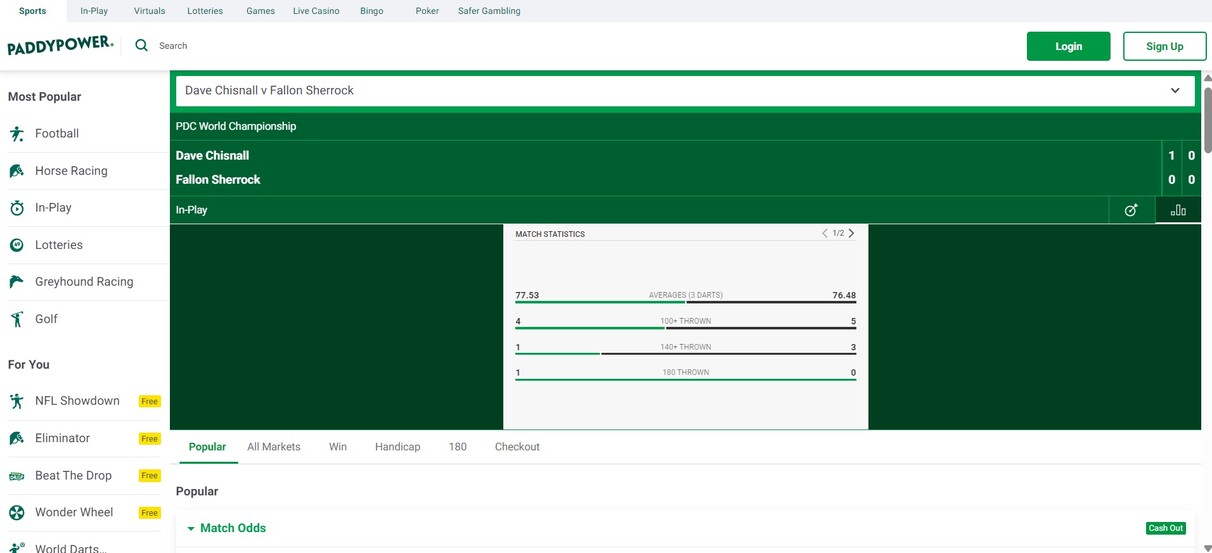Click the Averages (3 Darts) statistic bar
The image size is (1212, 553).
tap(685, 302)
